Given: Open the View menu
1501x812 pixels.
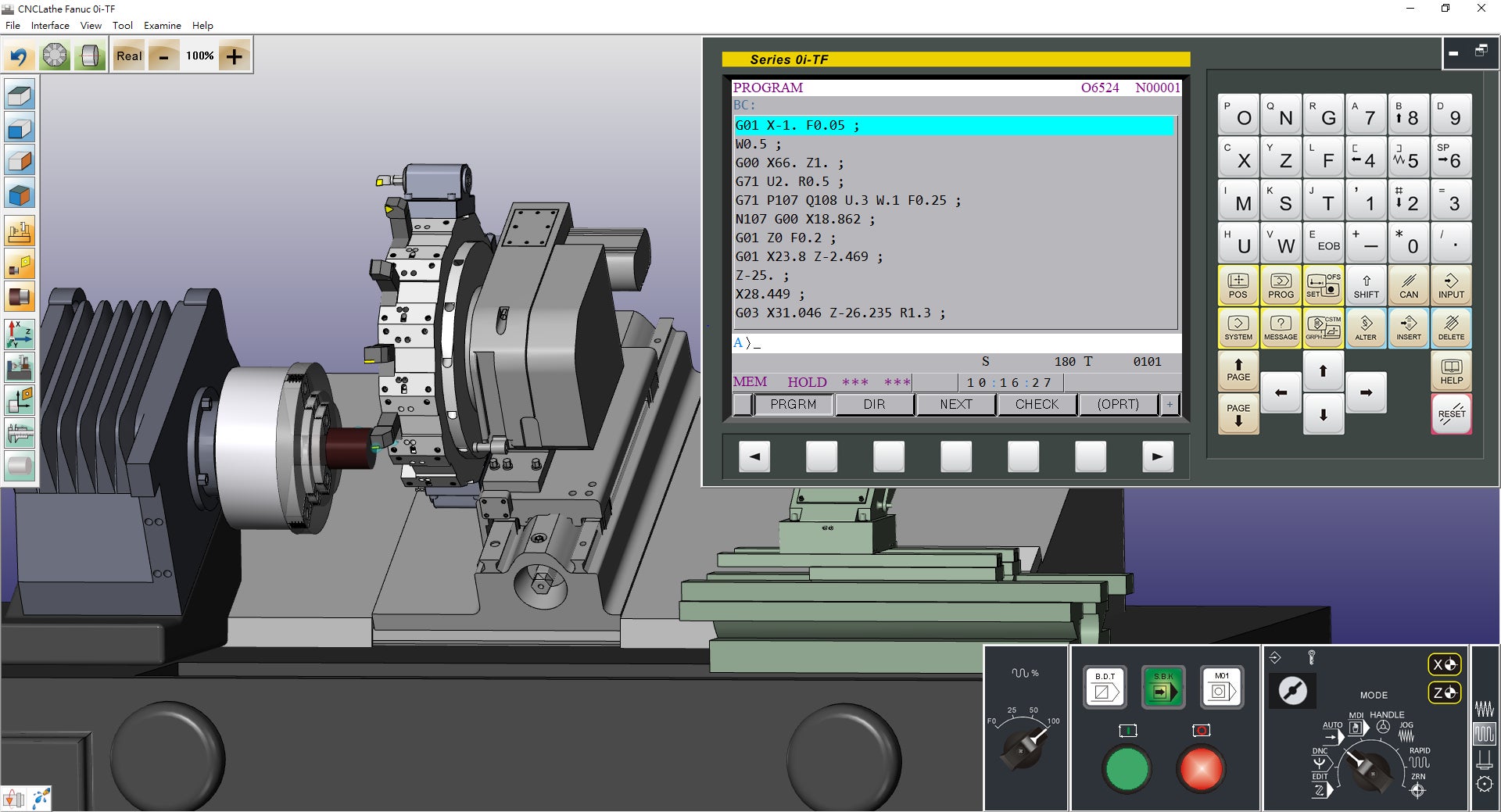Looking at the screenshot, I should click(x=91, y=25).
